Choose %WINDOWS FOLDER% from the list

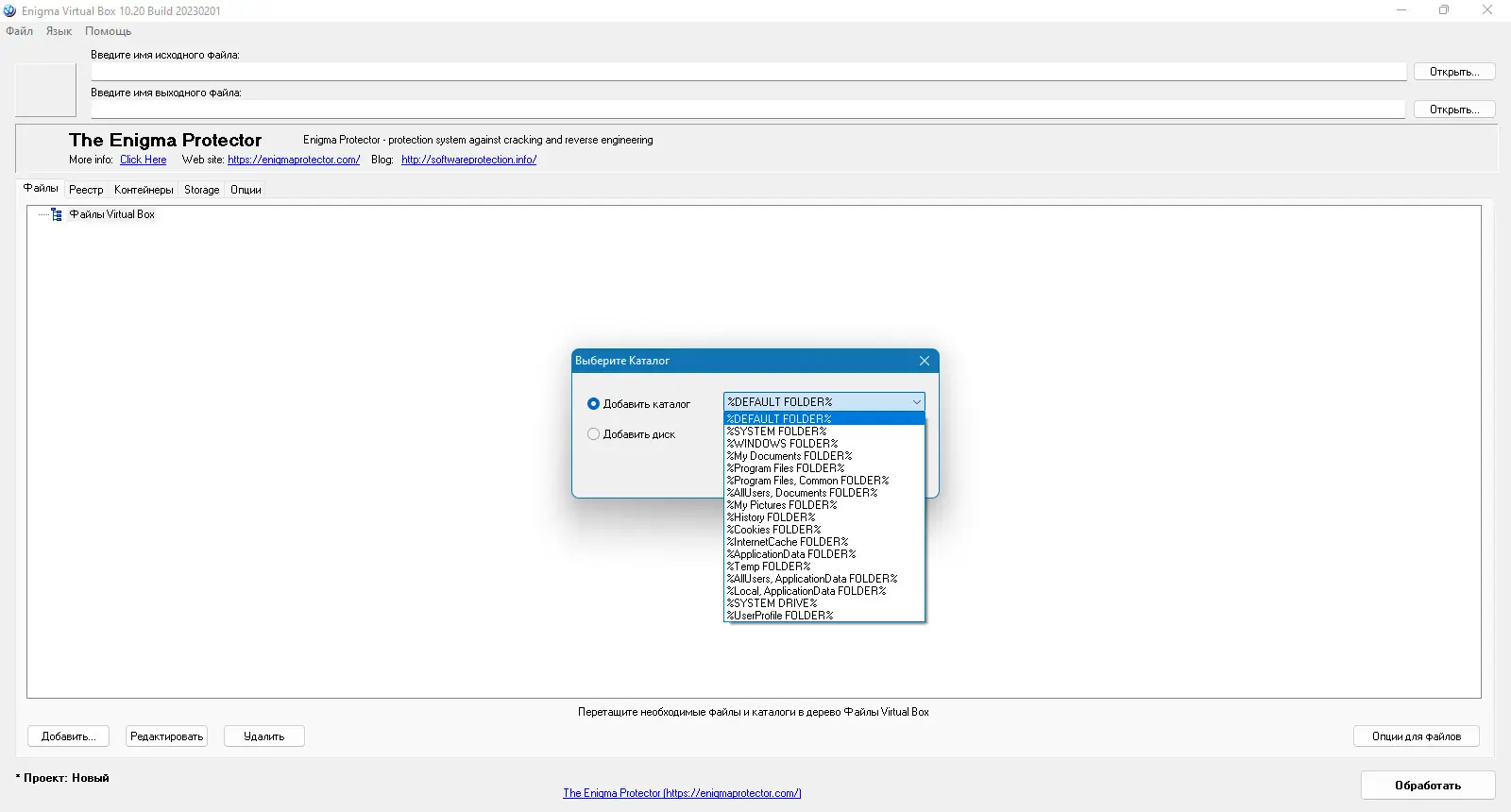(823, 444)
